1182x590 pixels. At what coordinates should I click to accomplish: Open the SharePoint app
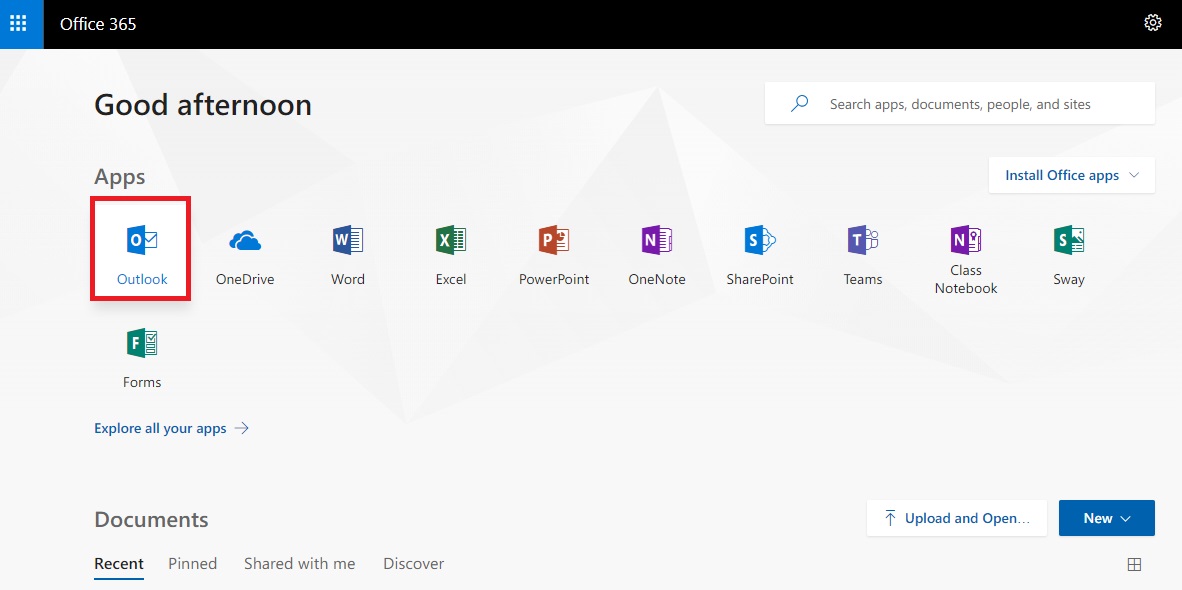pyautogui.click(x=760, y=255)
